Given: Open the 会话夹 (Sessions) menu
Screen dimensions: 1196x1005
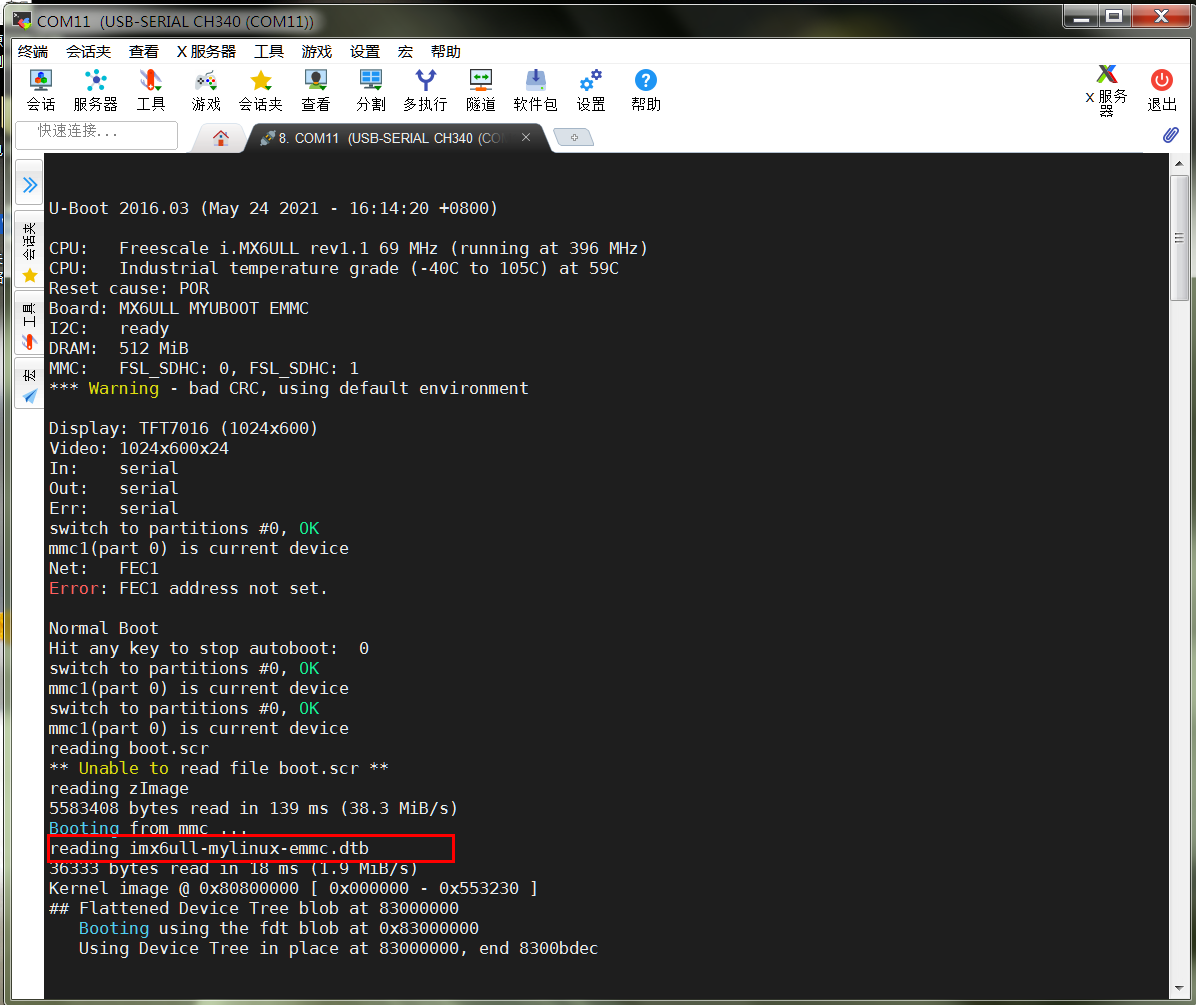Looking at the screenshot, I should [x=88, y=51].
